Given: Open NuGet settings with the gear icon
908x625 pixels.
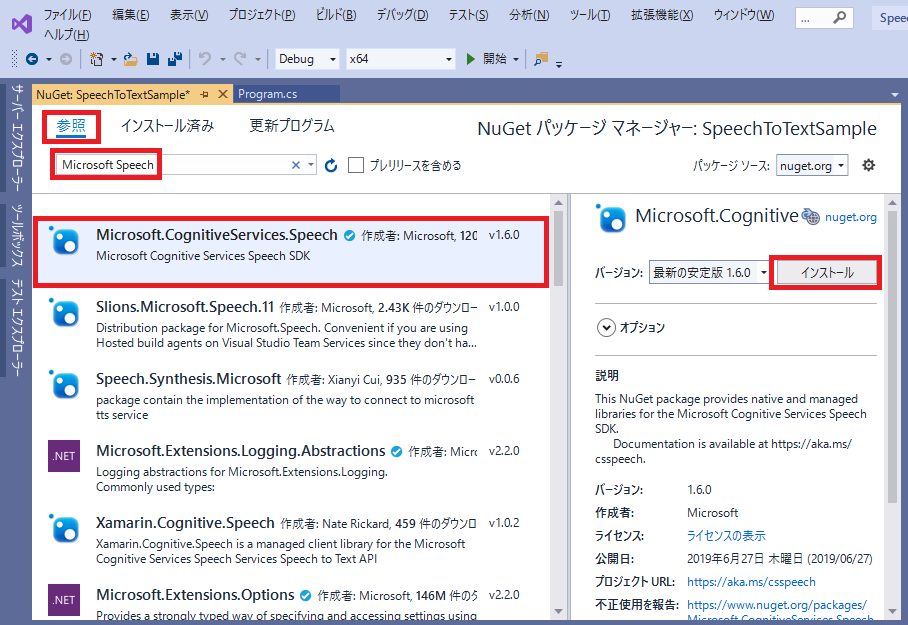Looking at the screenshot, I should pos(868,166).
